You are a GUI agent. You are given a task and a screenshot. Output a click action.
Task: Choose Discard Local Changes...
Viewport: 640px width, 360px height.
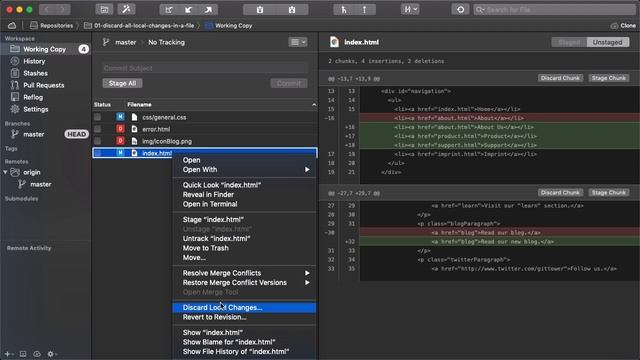tap(244, 308)
